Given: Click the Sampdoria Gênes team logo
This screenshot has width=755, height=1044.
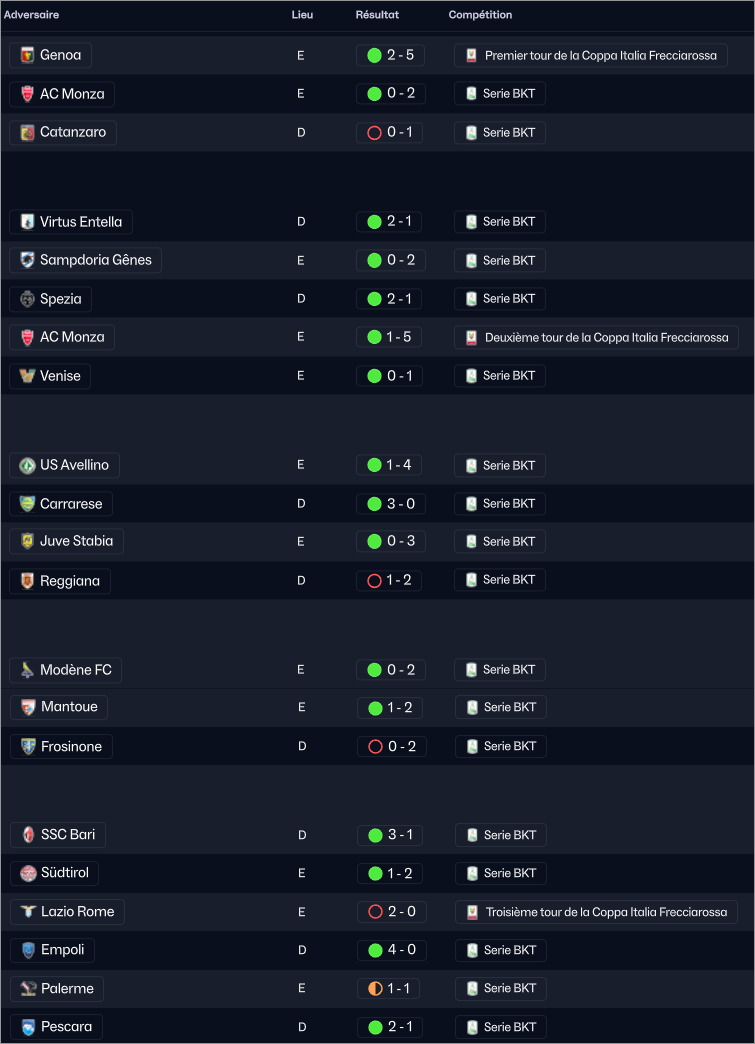Looking at the screenshot, I should [27, 260].
